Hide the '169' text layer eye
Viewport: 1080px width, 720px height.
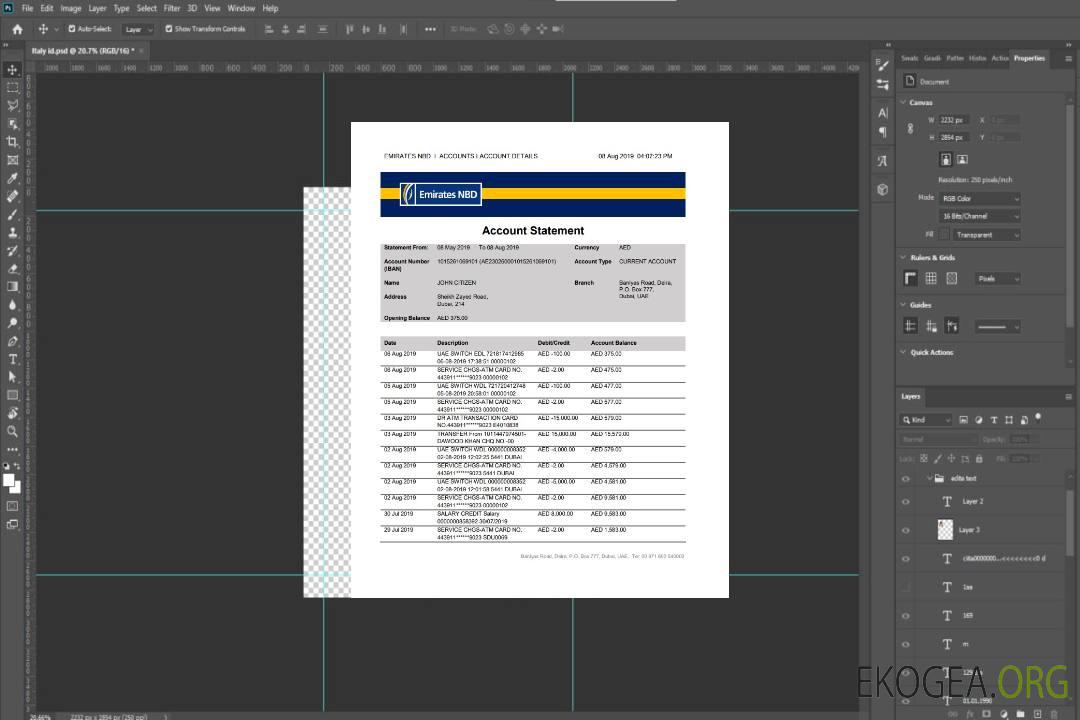coord(906,616)
